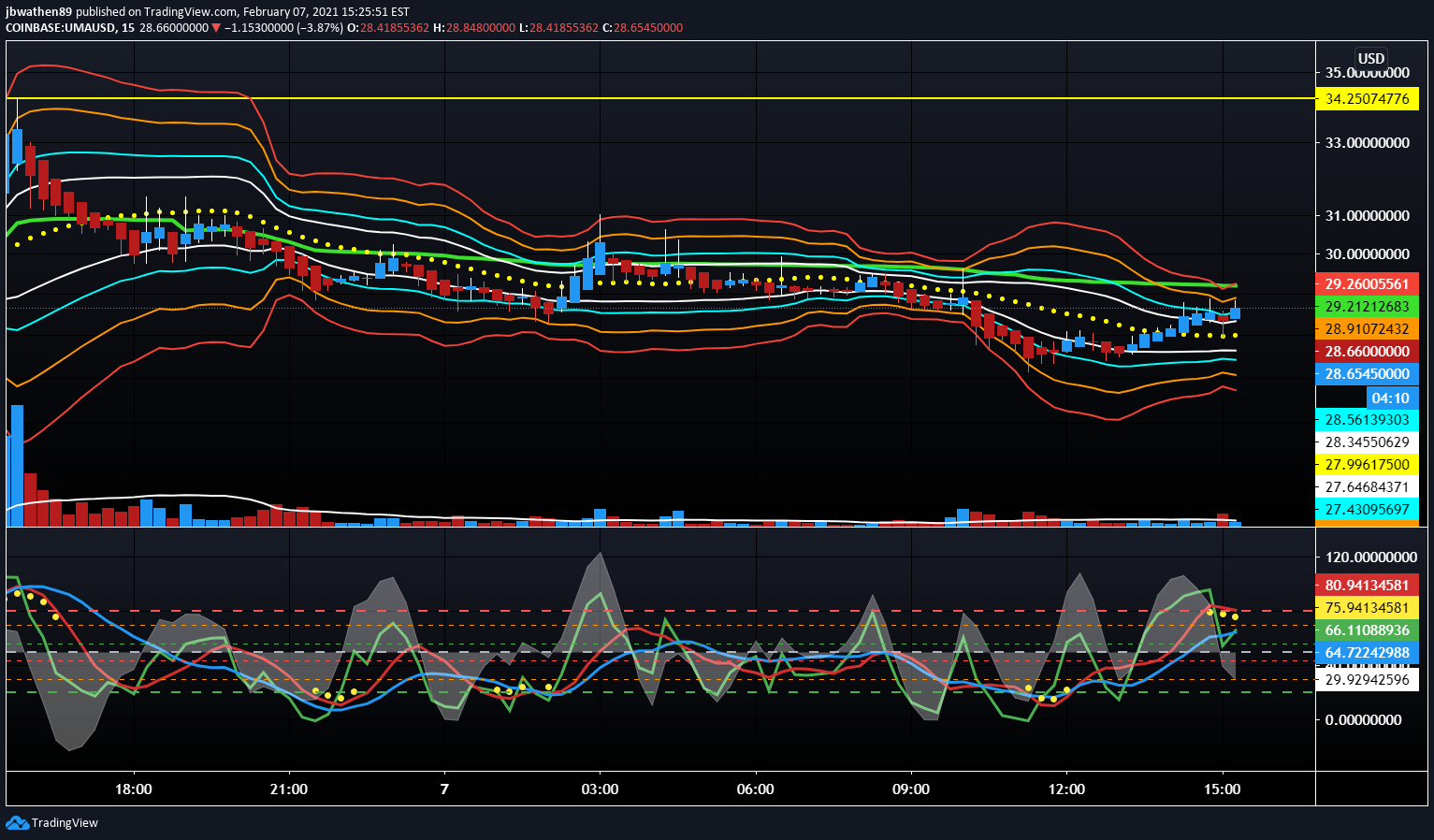The height and width of the screenshot is (840, 1434).
Task: Click the 35.00000000 price axis label
Action: [x=1367, y=73]
